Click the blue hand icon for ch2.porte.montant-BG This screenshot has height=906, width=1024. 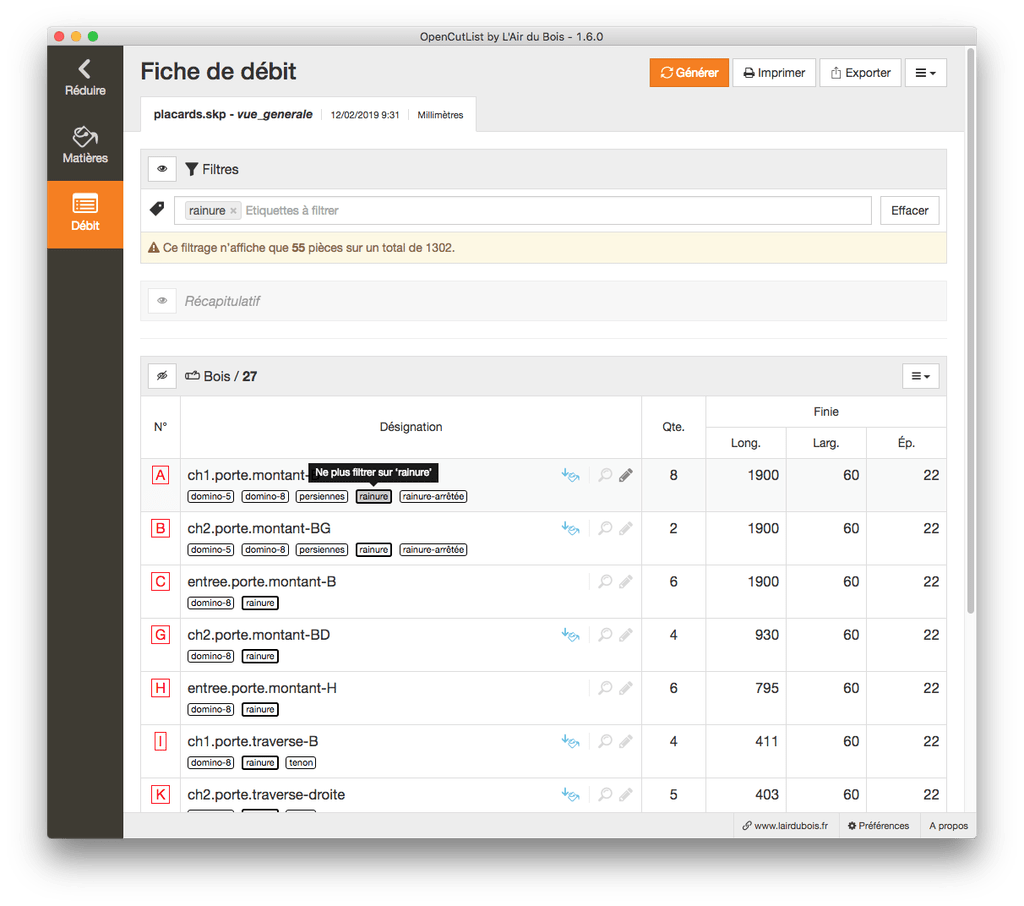pos(570,528)
